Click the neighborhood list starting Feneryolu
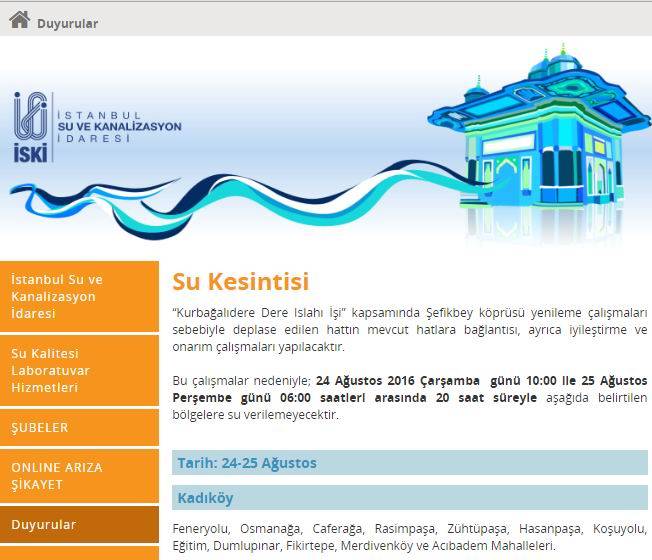The height and width of the screenshot is (560, 652). point(410,537)
